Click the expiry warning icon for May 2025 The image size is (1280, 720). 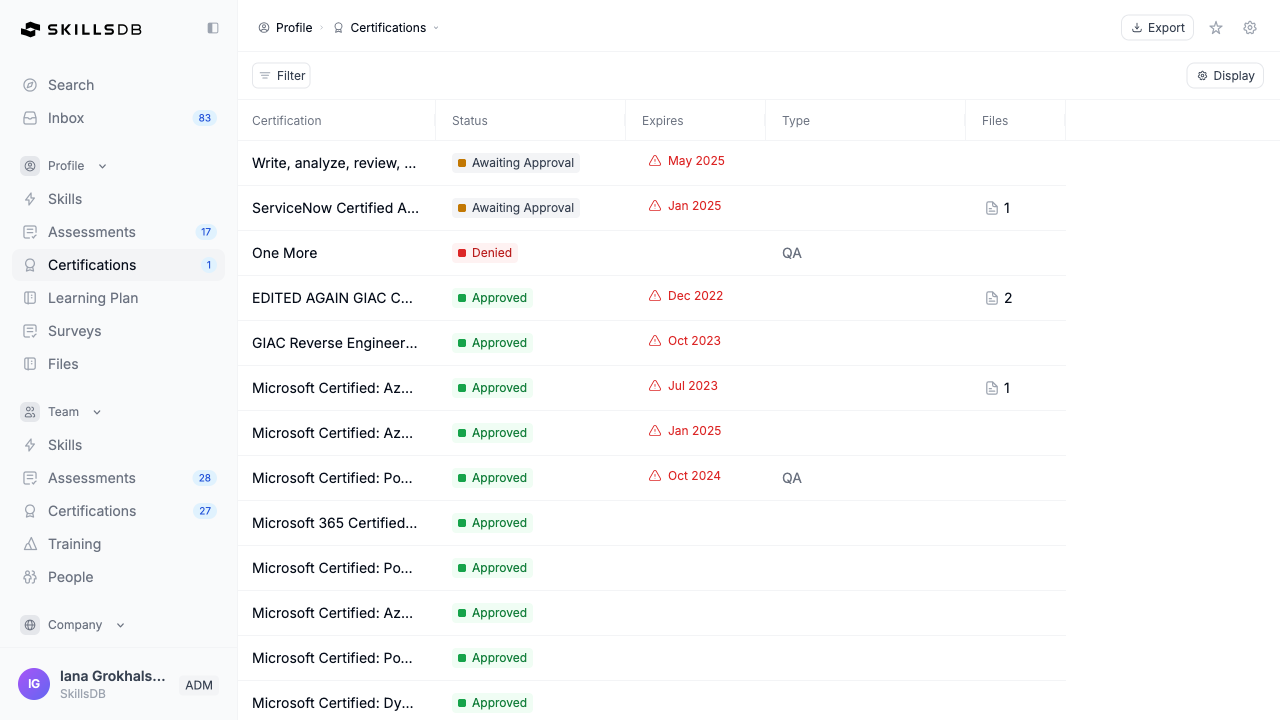[655, 161]
